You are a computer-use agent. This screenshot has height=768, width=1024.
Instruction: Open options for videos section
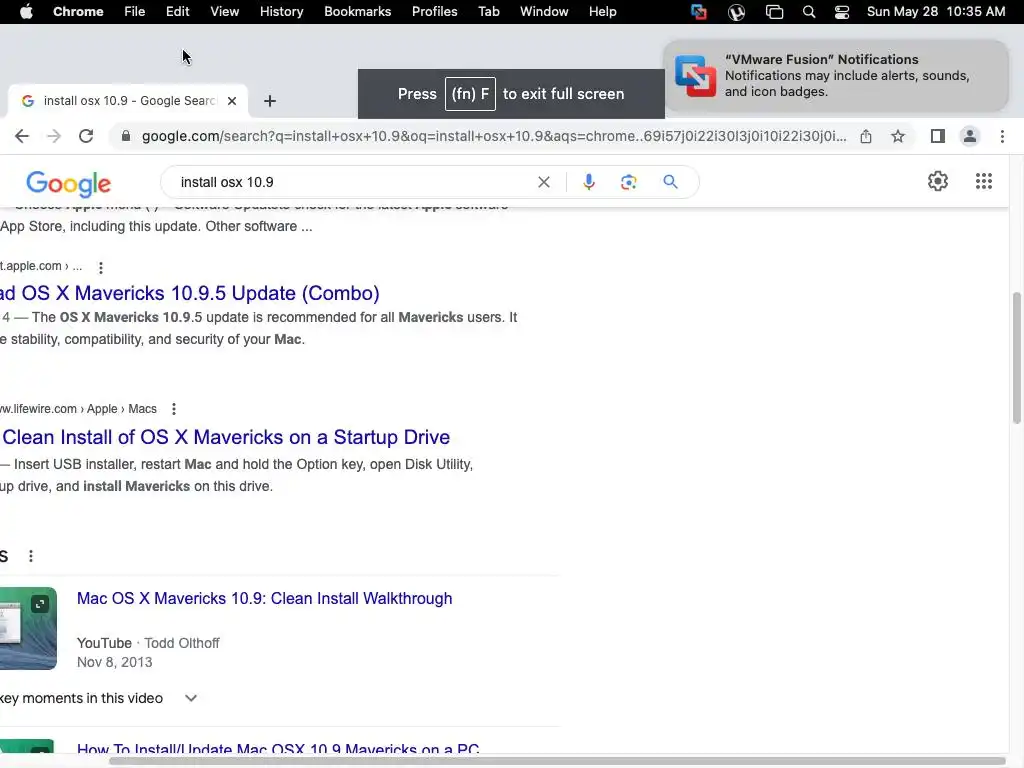31,556
